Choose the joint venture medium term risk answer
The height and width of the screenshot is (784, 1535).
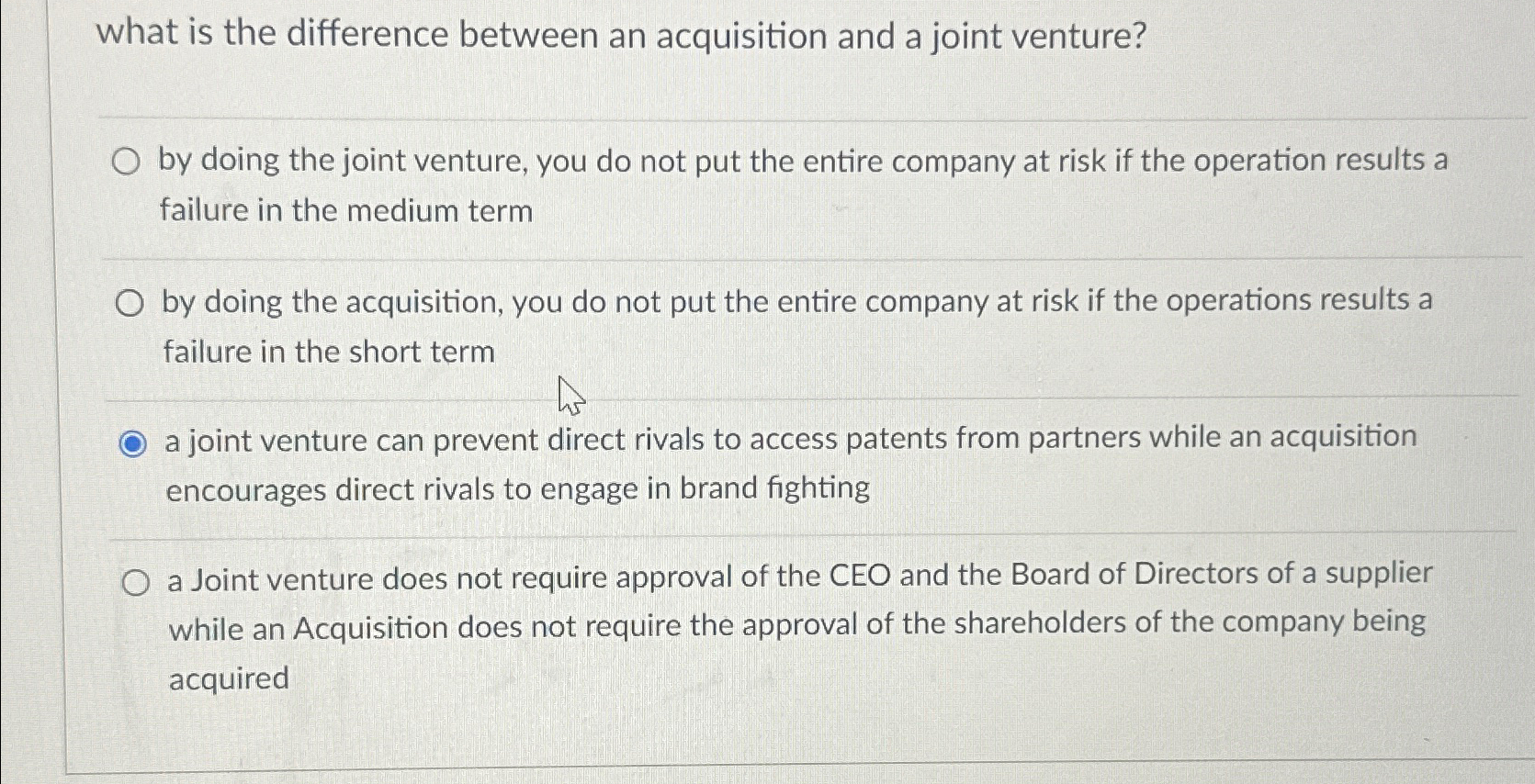[127, 162]
